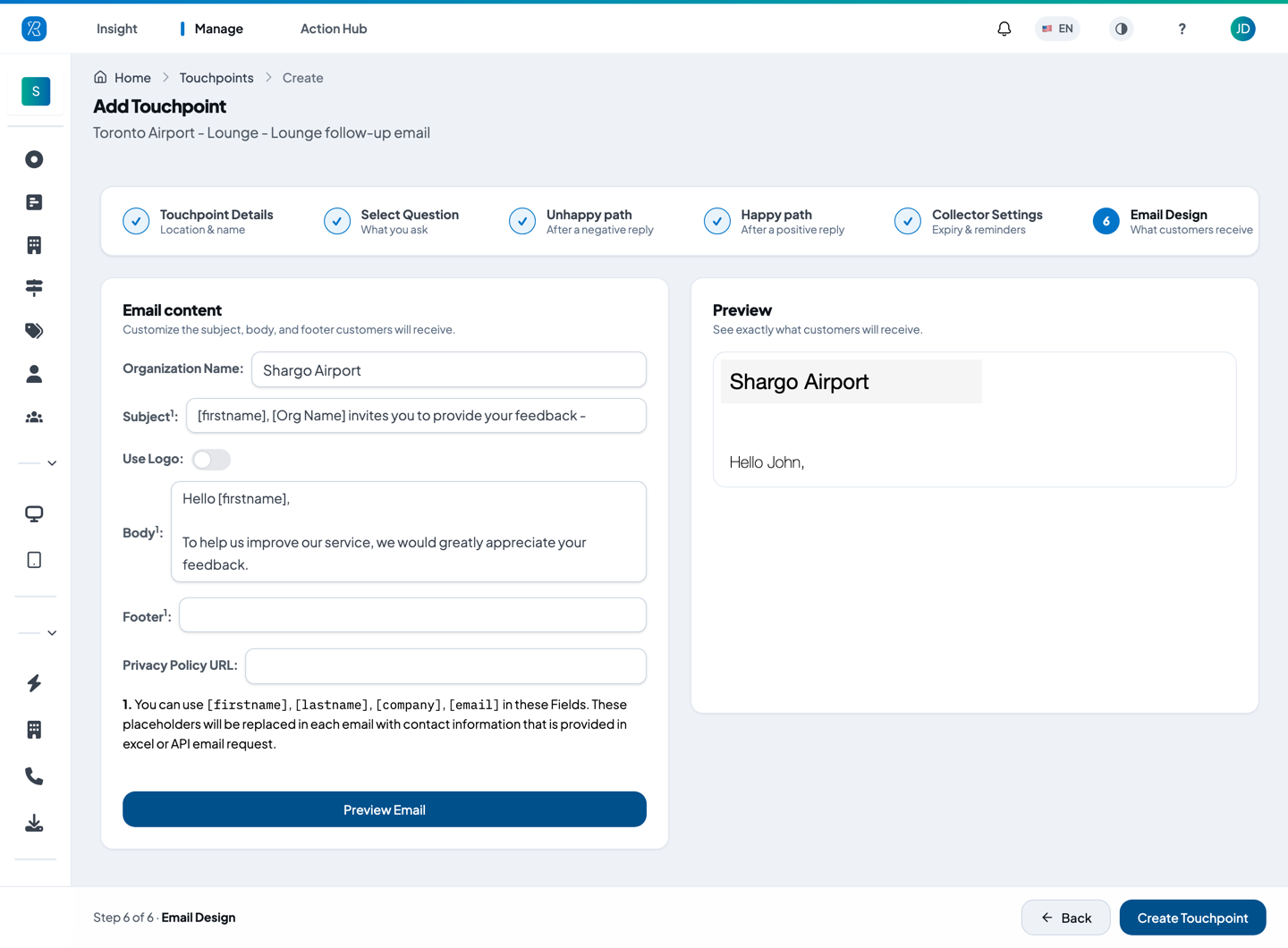1288x948 pixels.
Task: Click the app logo in top-left corner
Action: (x=34, y=29)
